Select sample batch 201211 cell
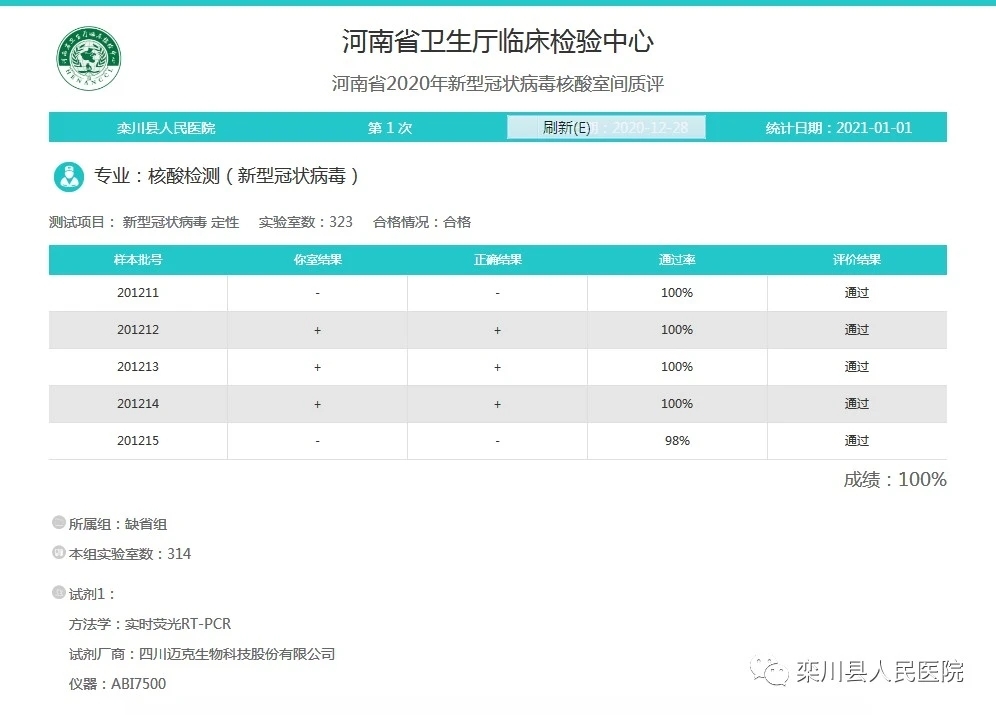Viewport: 996px width, 715px height. pos(138,293)
